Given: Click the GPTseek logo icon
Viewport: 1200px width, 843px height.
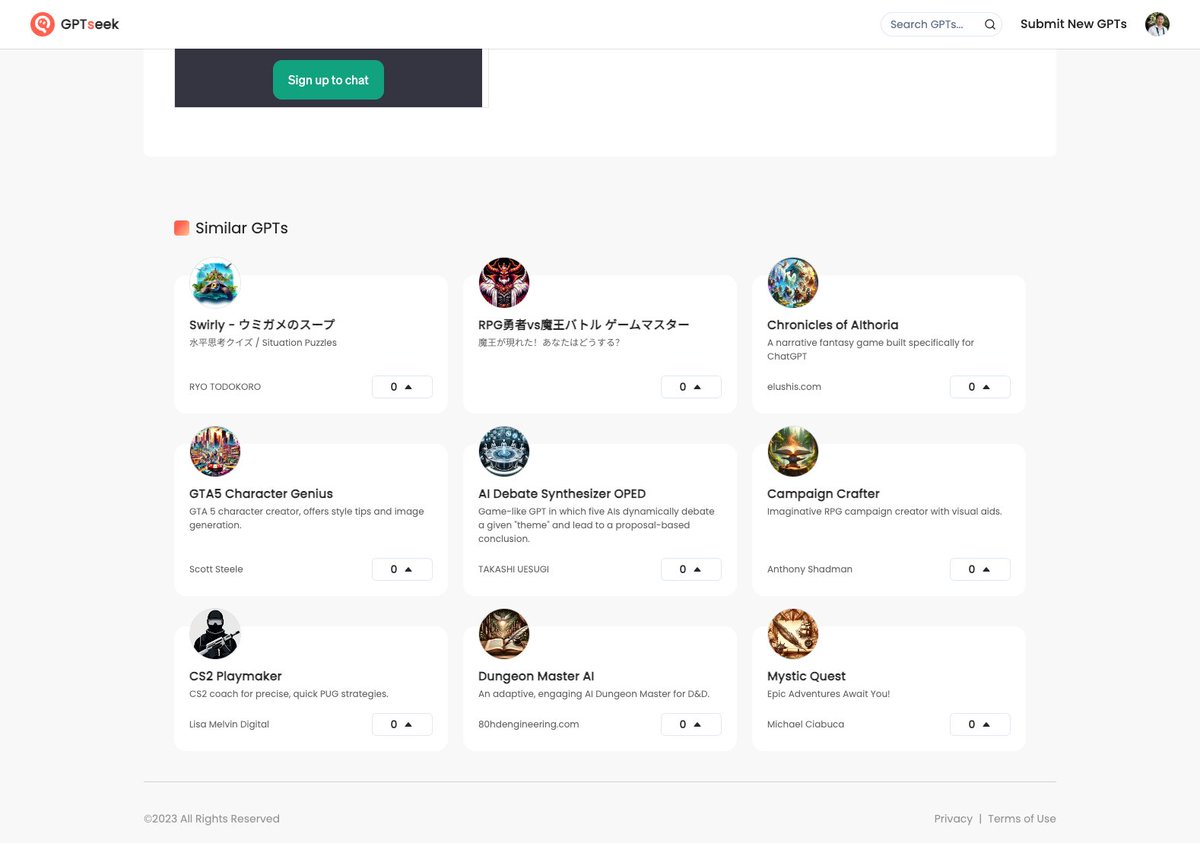Looking at the screenshot, I should tap(42, 24).
